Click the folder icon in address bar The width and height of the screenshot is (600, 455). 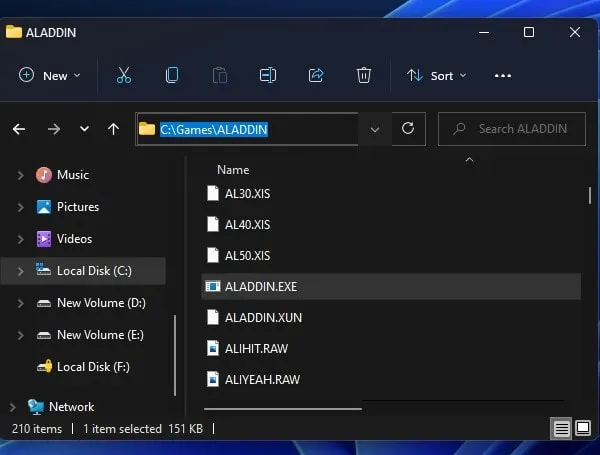[147, 129]
